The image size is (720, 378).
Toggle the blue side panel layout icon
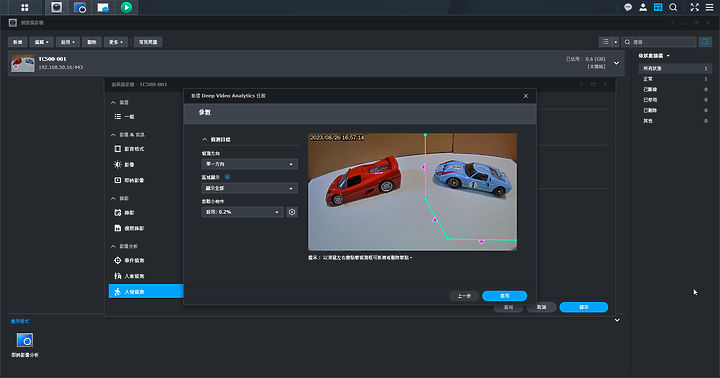(x=705, y=42)
